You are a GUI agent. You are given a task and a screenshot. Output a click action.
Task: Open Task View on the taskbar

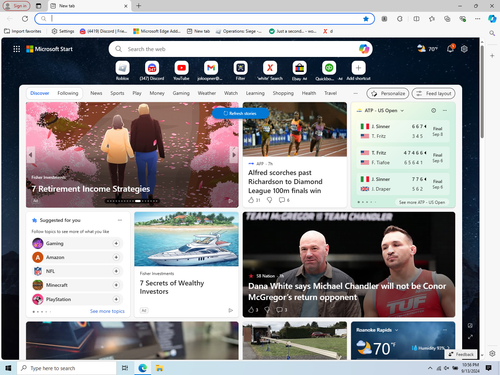coord(125,368)
